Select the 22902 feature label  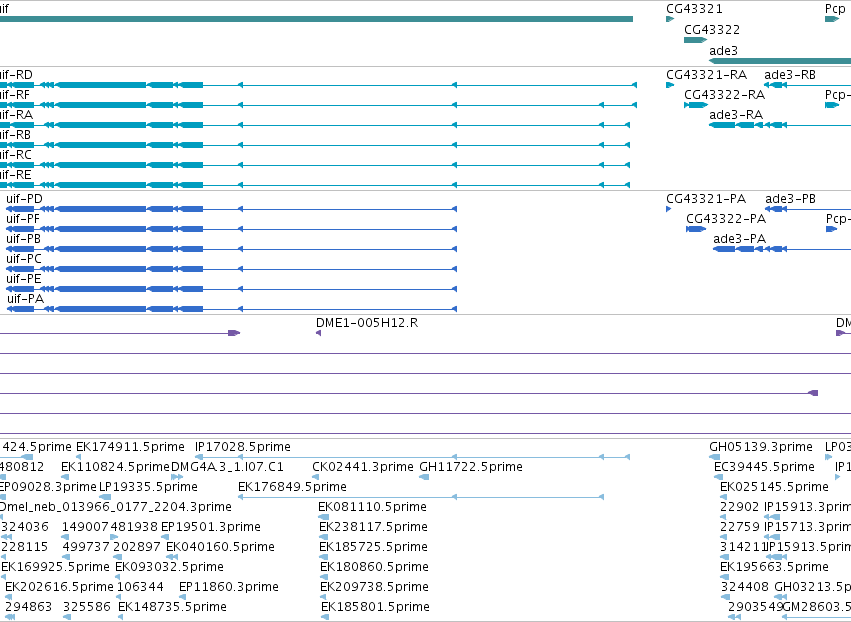[x=740, y=507]
